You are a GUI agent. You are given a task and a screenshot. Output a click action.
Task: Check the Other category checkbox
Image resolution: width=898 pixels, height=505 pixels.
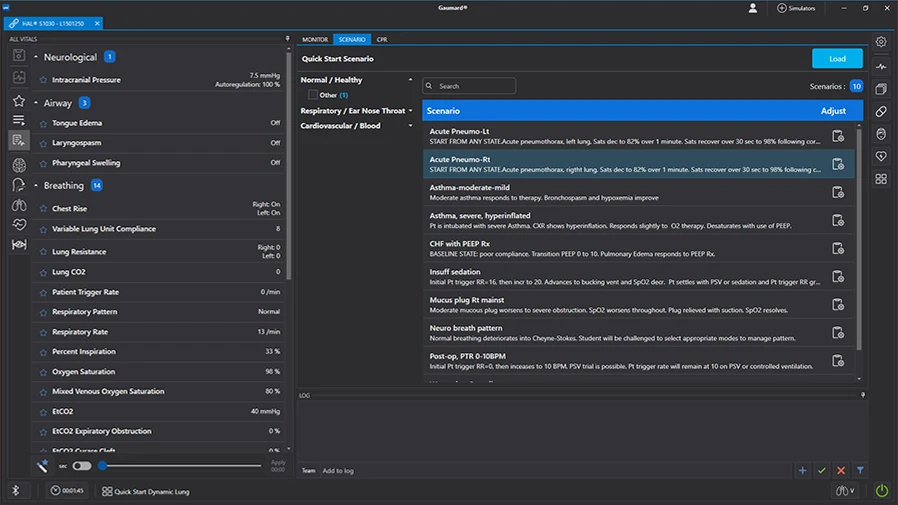tap(313, 95)
